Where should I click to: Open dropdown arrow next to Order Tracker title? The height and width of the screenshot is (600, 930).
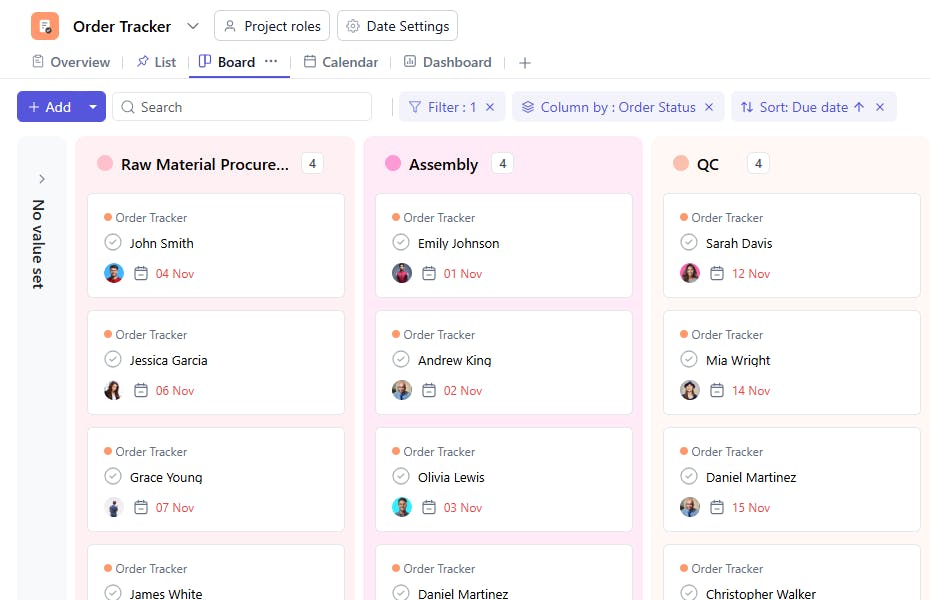[x=193, y=26]
